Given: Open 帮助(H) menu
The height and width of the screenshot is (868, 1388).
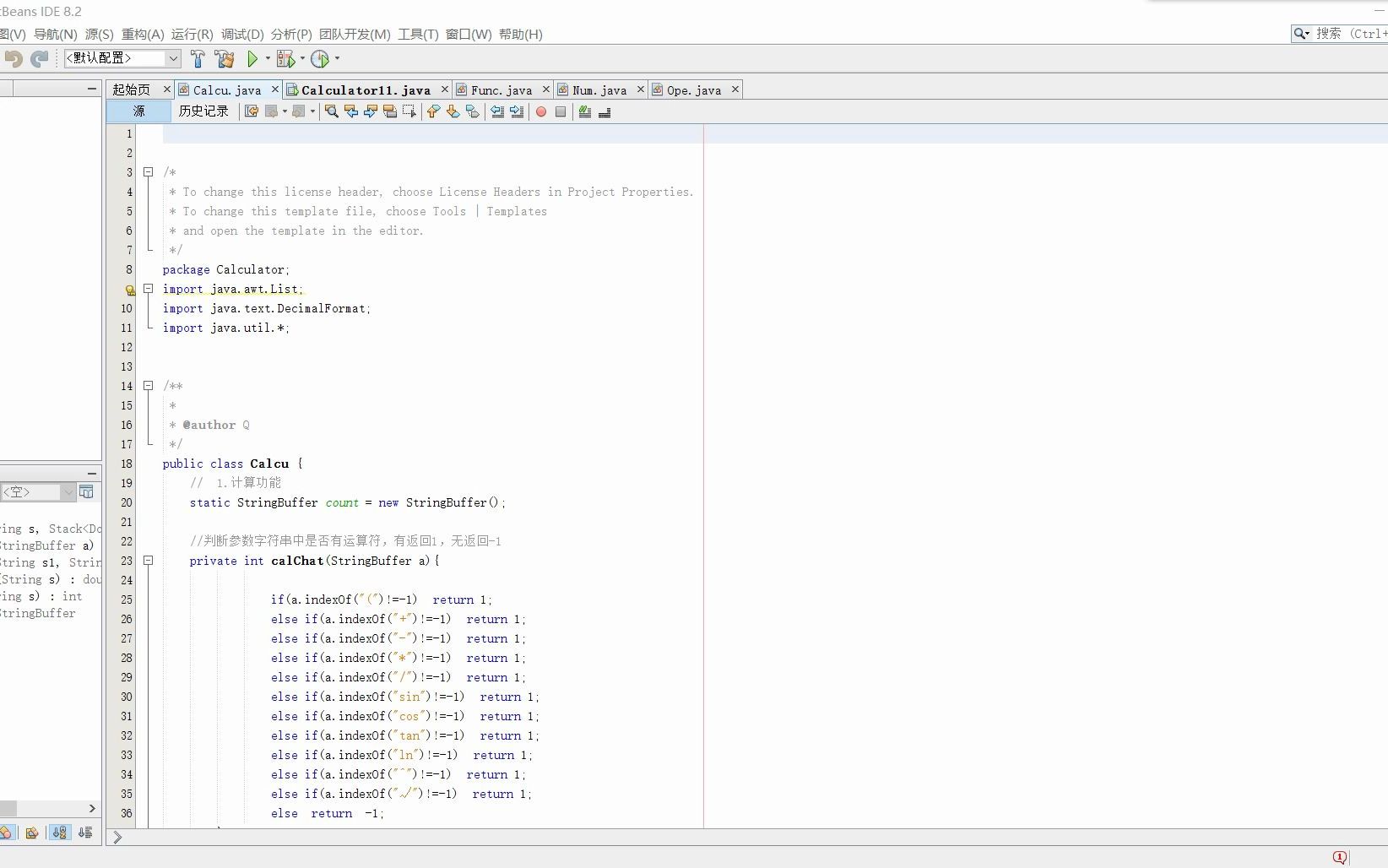Looking at the screenshot, I should (x=520, y=35).
